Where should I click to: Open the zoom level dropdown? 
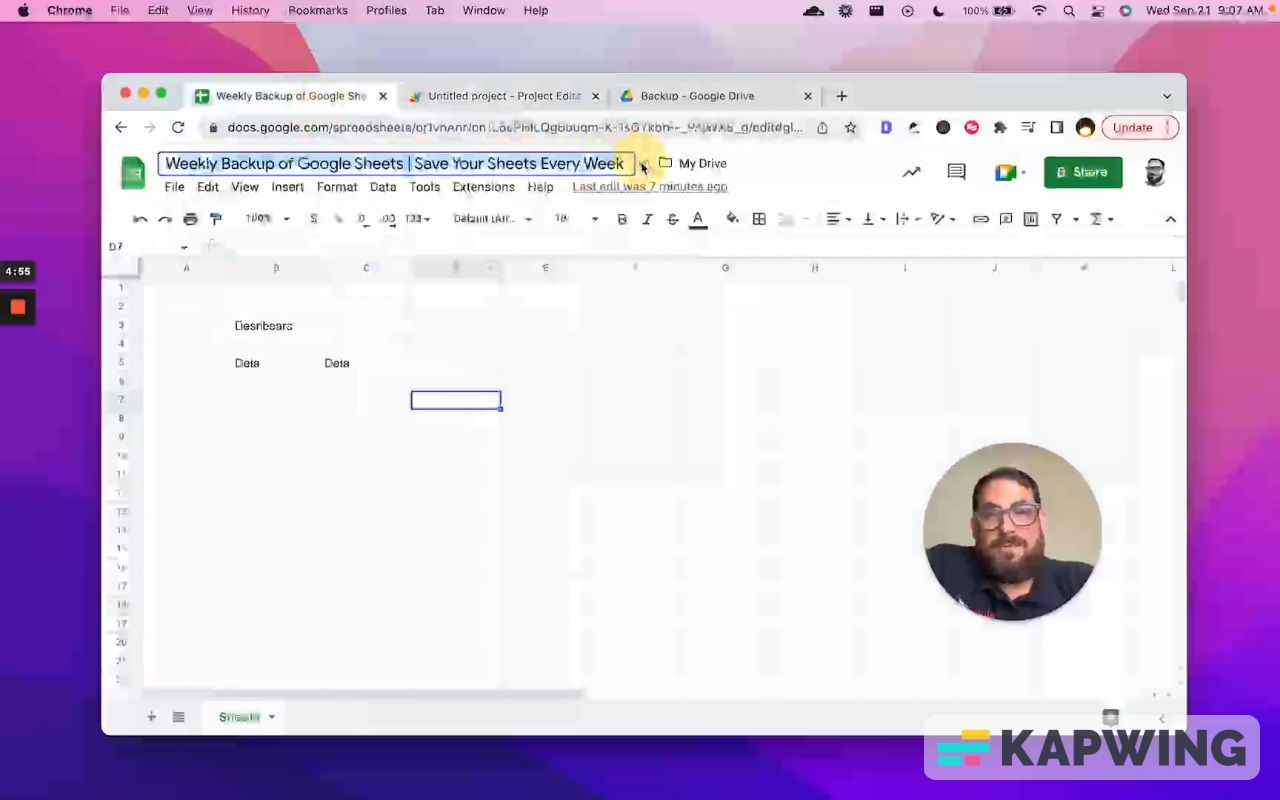267,219
